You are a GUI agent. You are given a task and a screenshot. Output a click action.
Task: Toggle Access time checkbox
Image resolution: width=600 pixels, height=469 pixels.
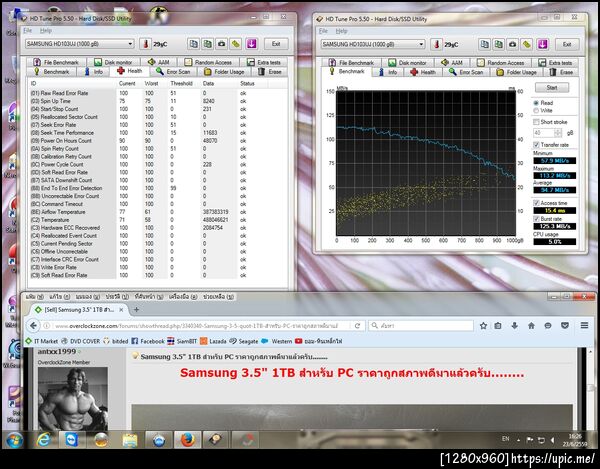[x=536, y=203]
